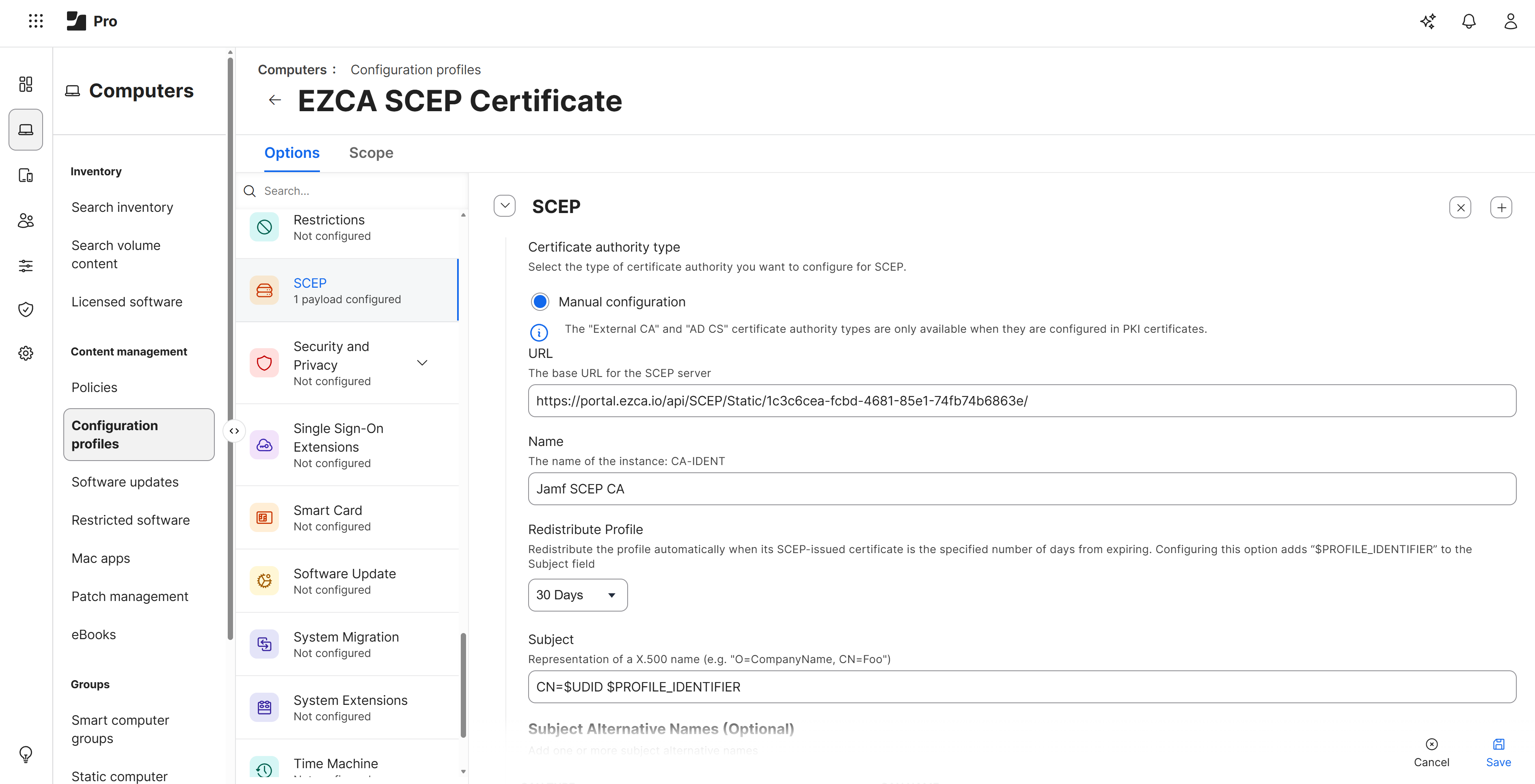The height and width of the screenshot is (784, 1535).
Task: Click the compliance shield icon in sidebar
Action: (25, 309)
